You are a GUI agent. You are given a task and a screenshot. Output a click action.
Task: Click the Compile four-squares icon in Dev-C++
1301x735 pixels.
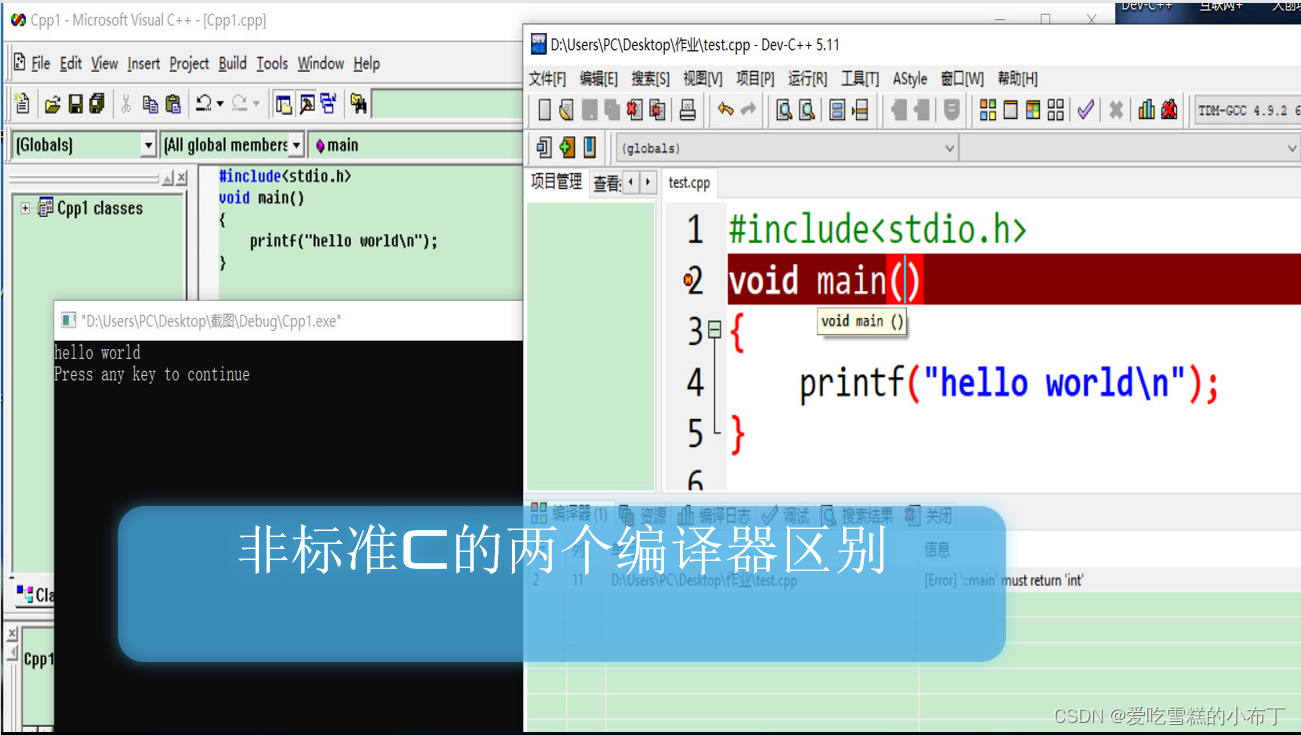coord(988,110)
